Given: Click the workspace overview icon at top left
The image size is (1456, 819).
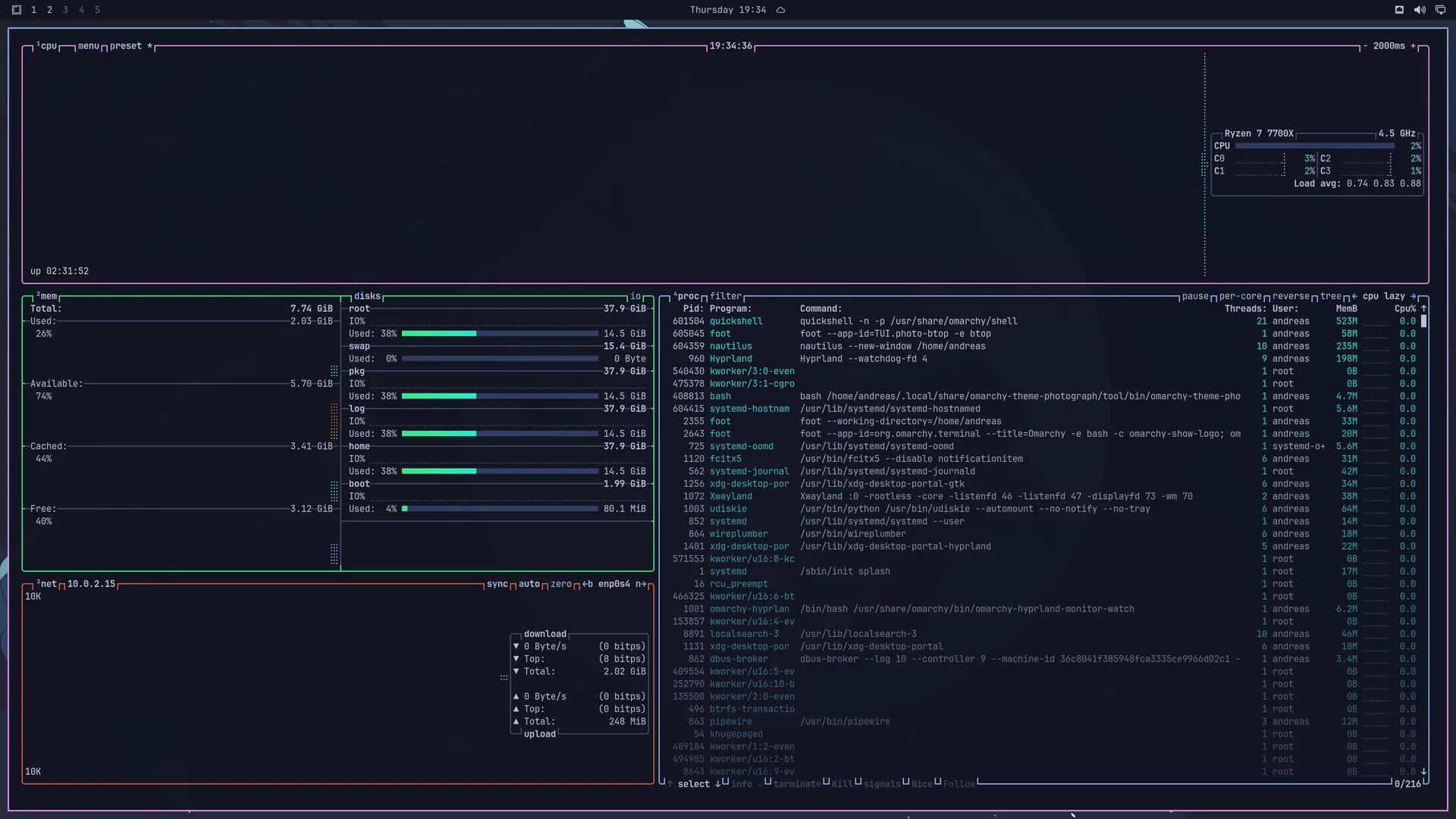Looking at the screenshot, I should [17, 10].
